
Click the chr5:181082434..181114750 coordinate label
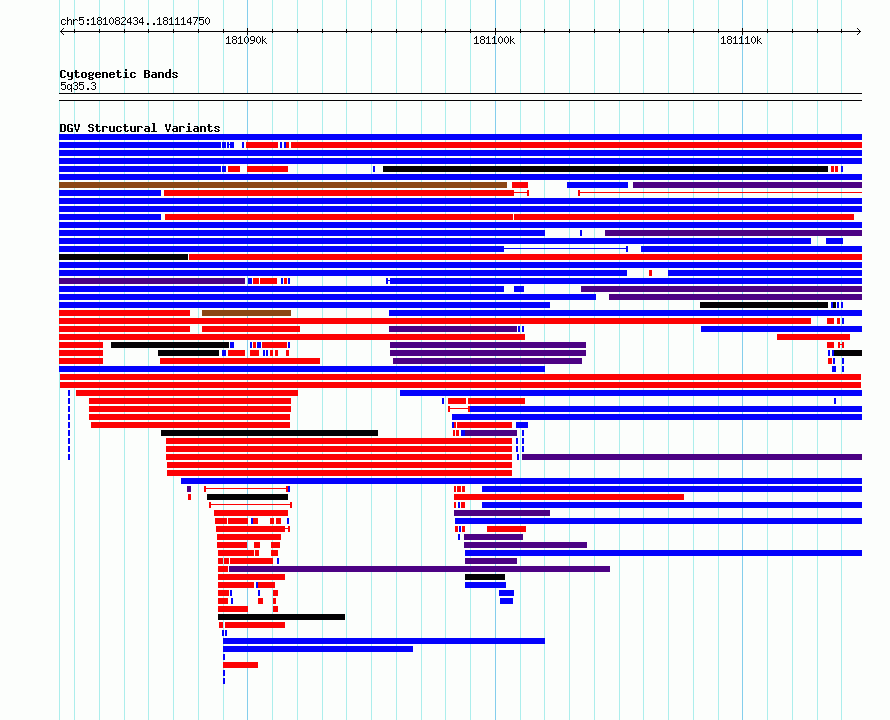tap(135, 22)
